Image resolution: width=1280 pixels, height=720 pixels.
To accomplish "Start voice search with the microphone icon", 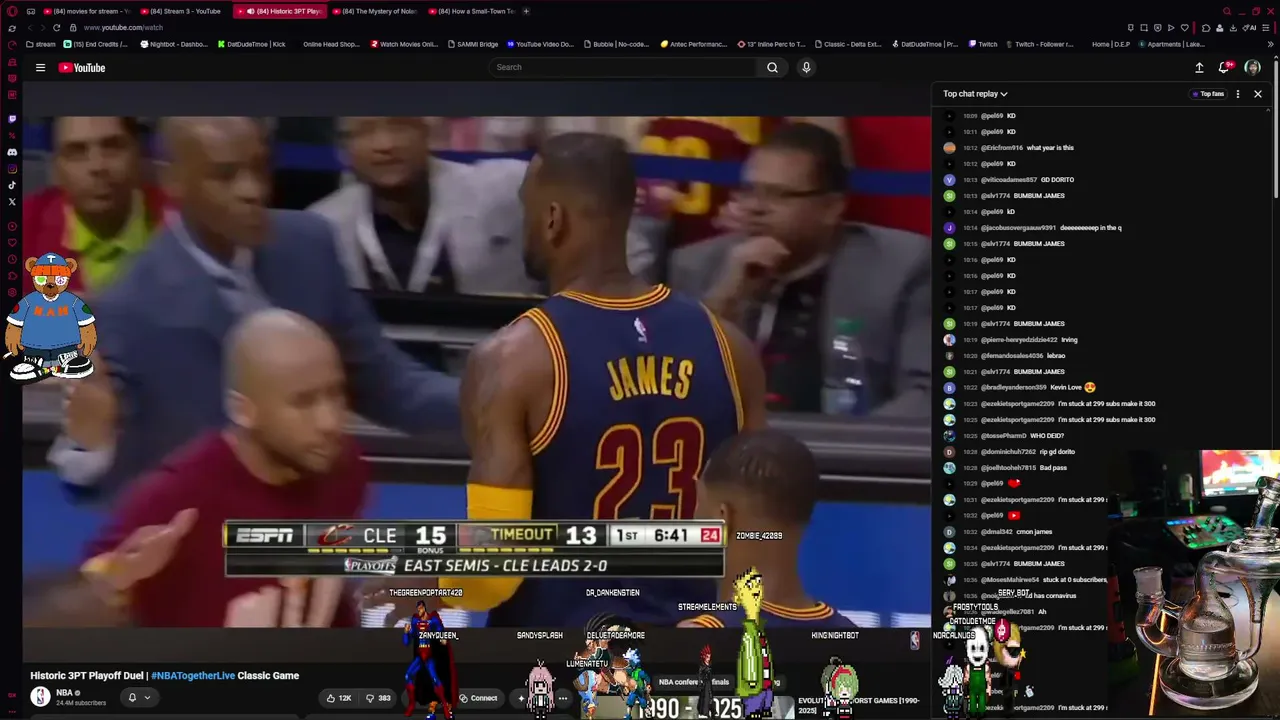I will tap(806, 67).
